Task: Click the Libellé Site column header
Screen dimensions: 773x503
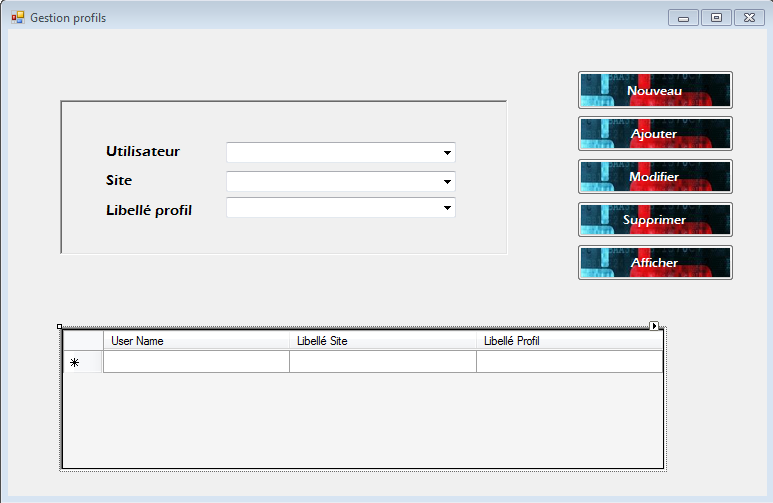Action: coord(383,341)
